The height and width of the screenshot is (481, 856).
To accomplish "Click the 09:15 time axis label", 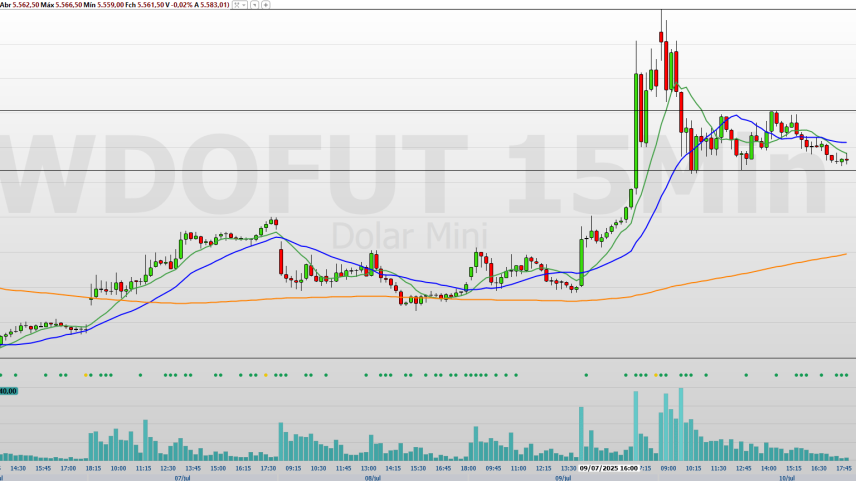I will click(x=293, y=468).
